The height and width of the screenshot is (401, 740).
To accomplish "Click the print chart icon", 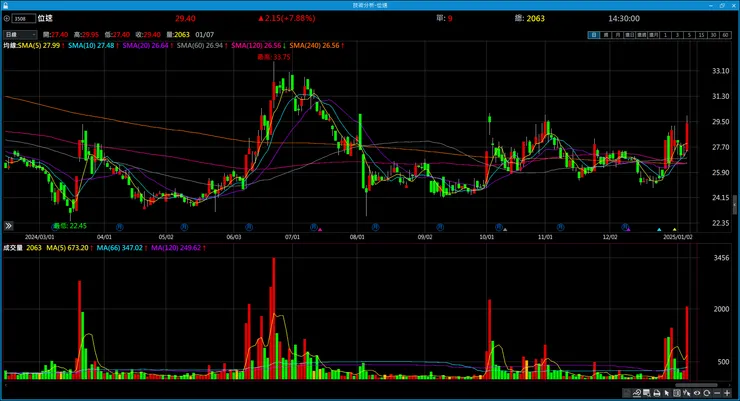I will tap(657, 393).
